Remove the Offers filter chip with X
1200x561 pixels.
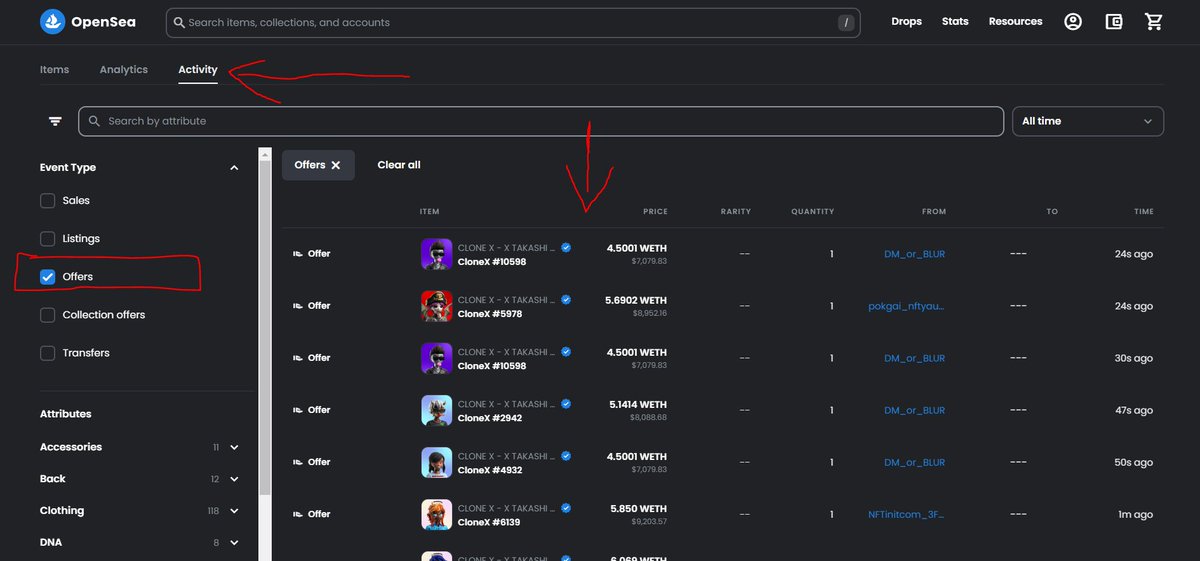click(x=336, y=165)
